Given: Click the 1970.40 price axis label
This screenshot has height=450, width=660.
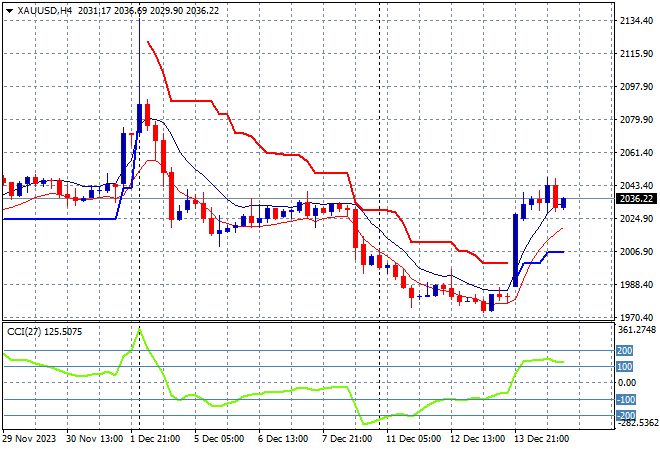Looking at the screenshot, I should pyautogui.click(x=636, y=317).
